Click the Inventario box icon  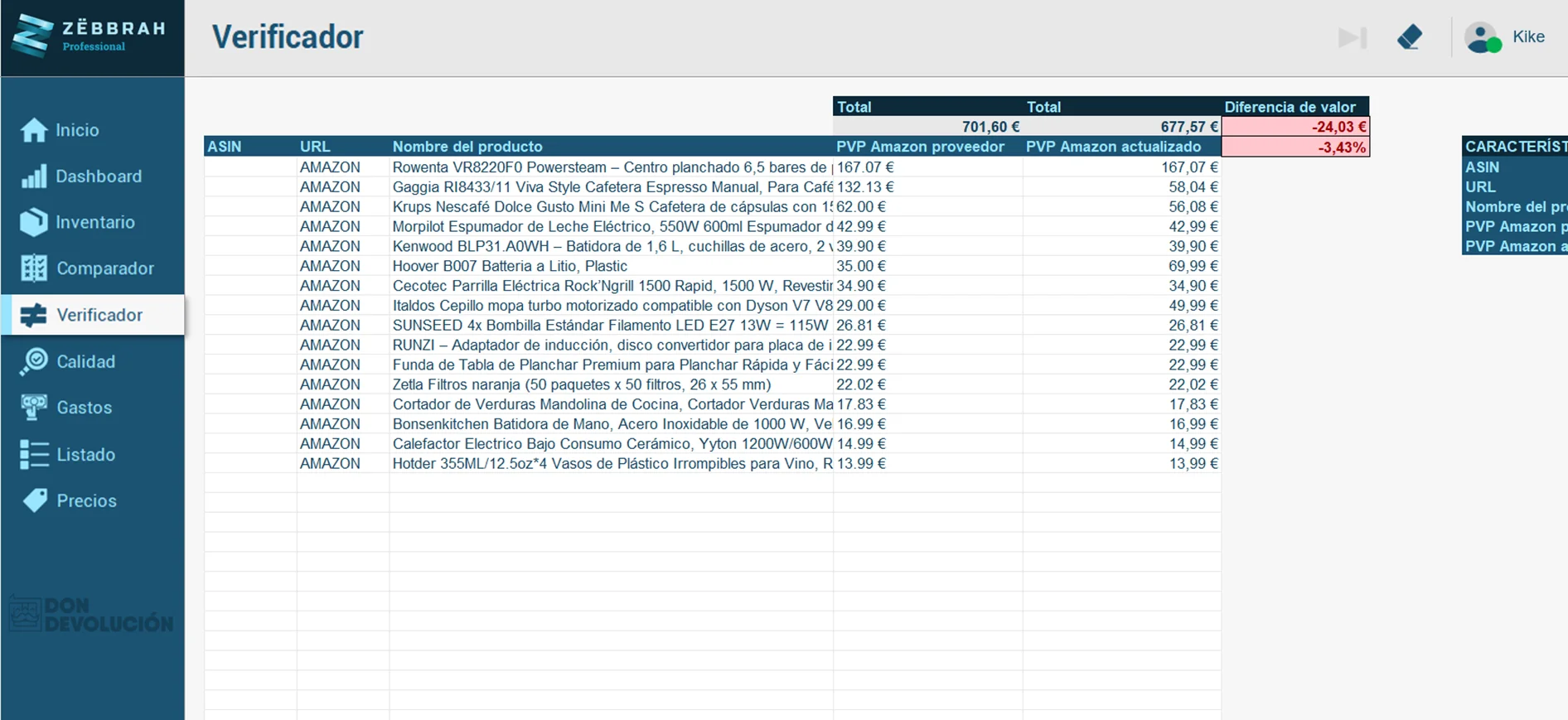pos(34,222)
